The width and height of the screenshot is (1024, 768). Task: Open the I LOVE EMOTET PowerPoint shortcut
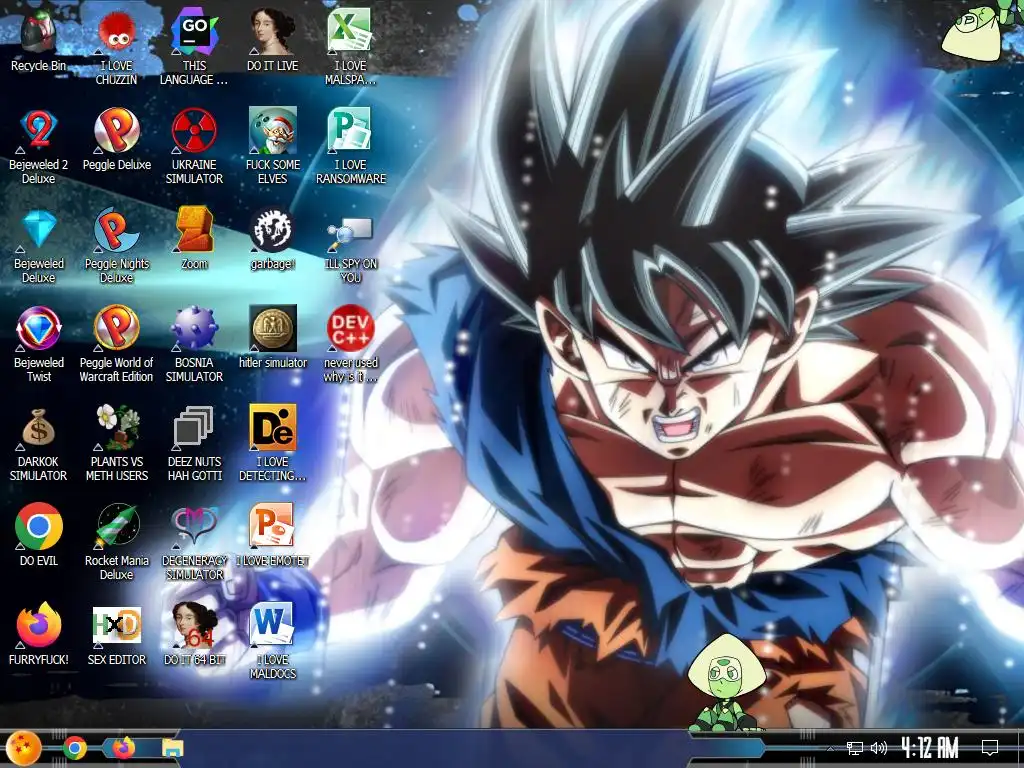272,536
